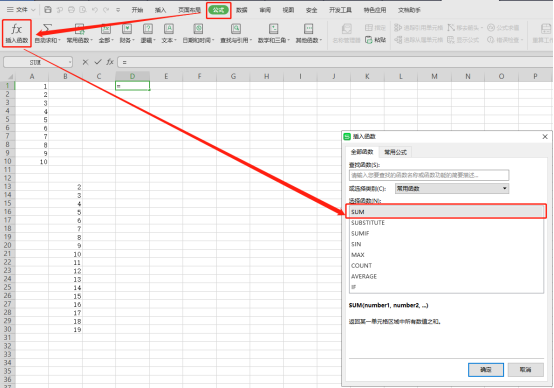Select SUBSTITUTE in function list

tap(446, 223)
